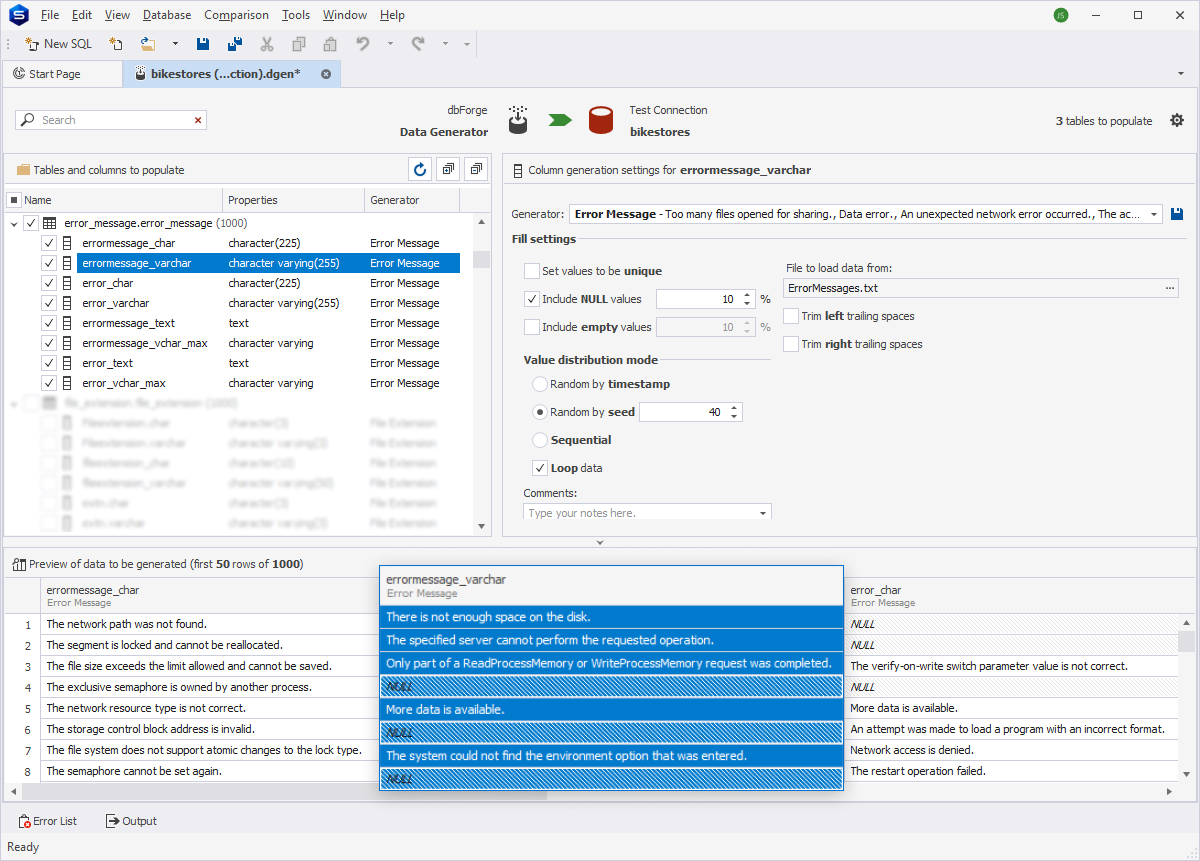Click the Properties column header
This screenshot has width=1200, height=861.
click(x=293, y=200)
